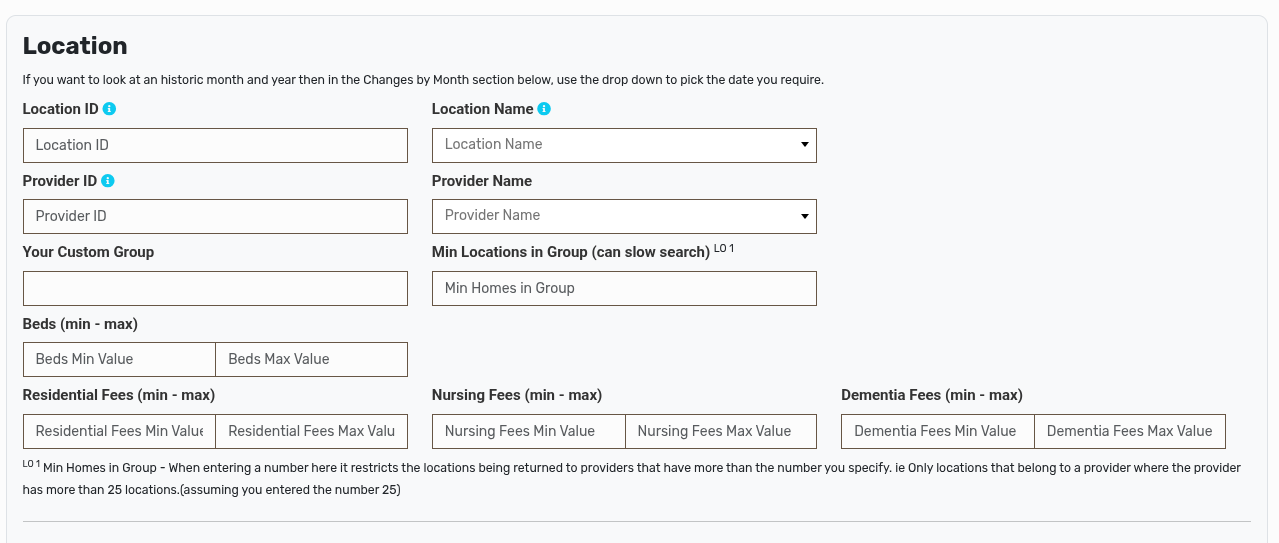Select the Dementia Fees Min Value field
This screenshot has height=543, width=1279.
[937, 431]
